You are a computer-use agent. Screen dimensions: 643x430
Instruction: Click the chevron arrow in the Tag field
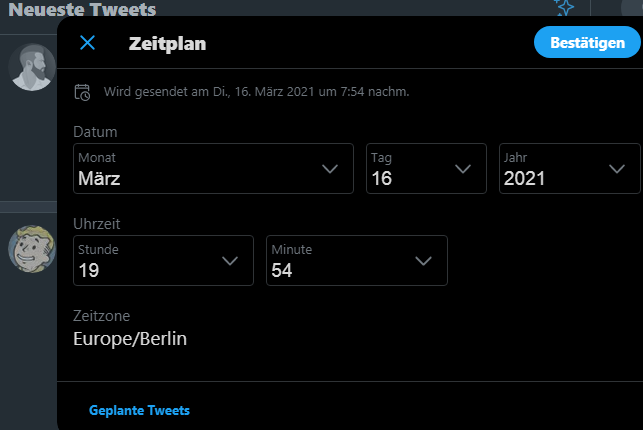click(463, 169)
